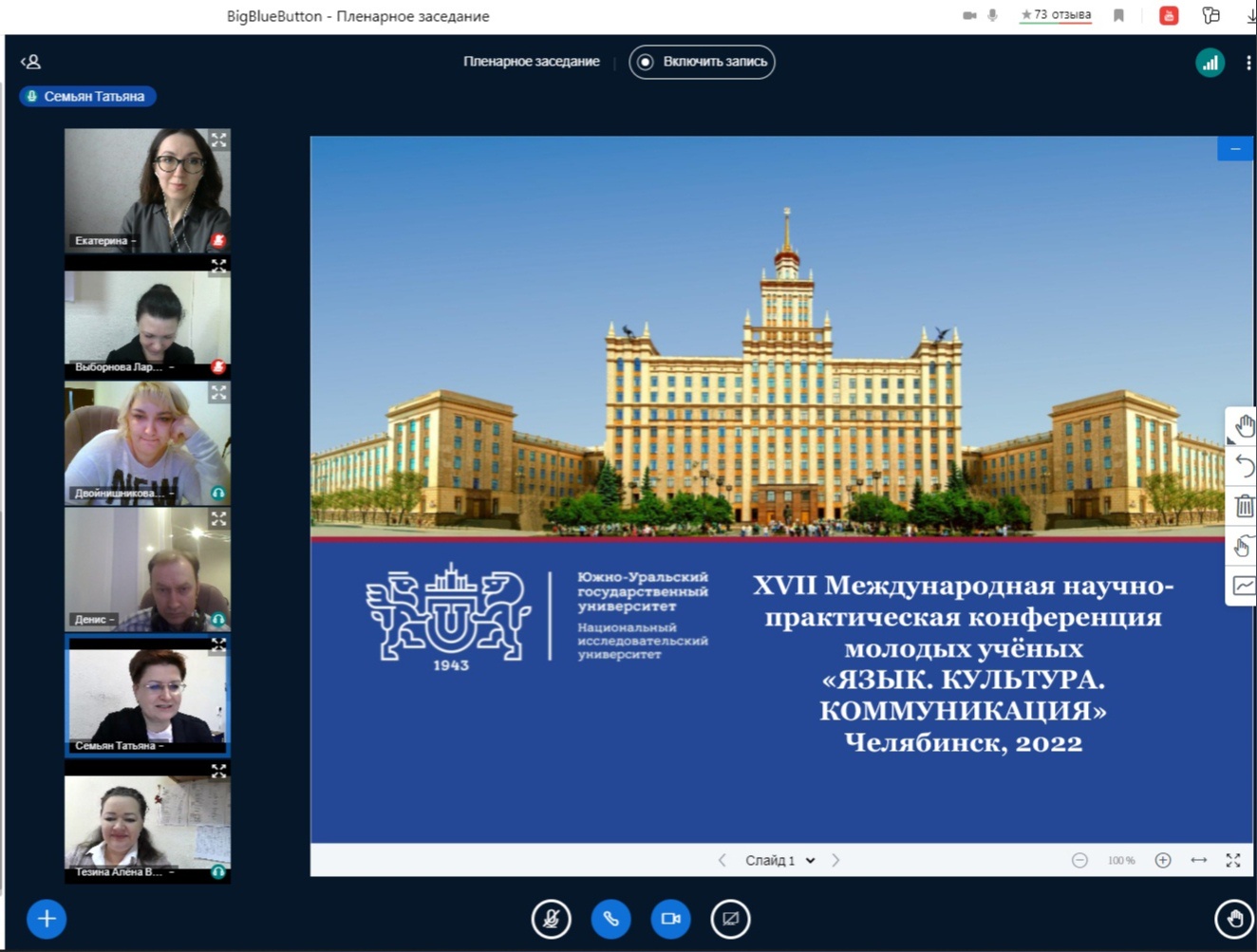Open the blue plus actions menu
Image resolution: width=1257 pixels, height=952 pixels.
[x=47, y=919]
